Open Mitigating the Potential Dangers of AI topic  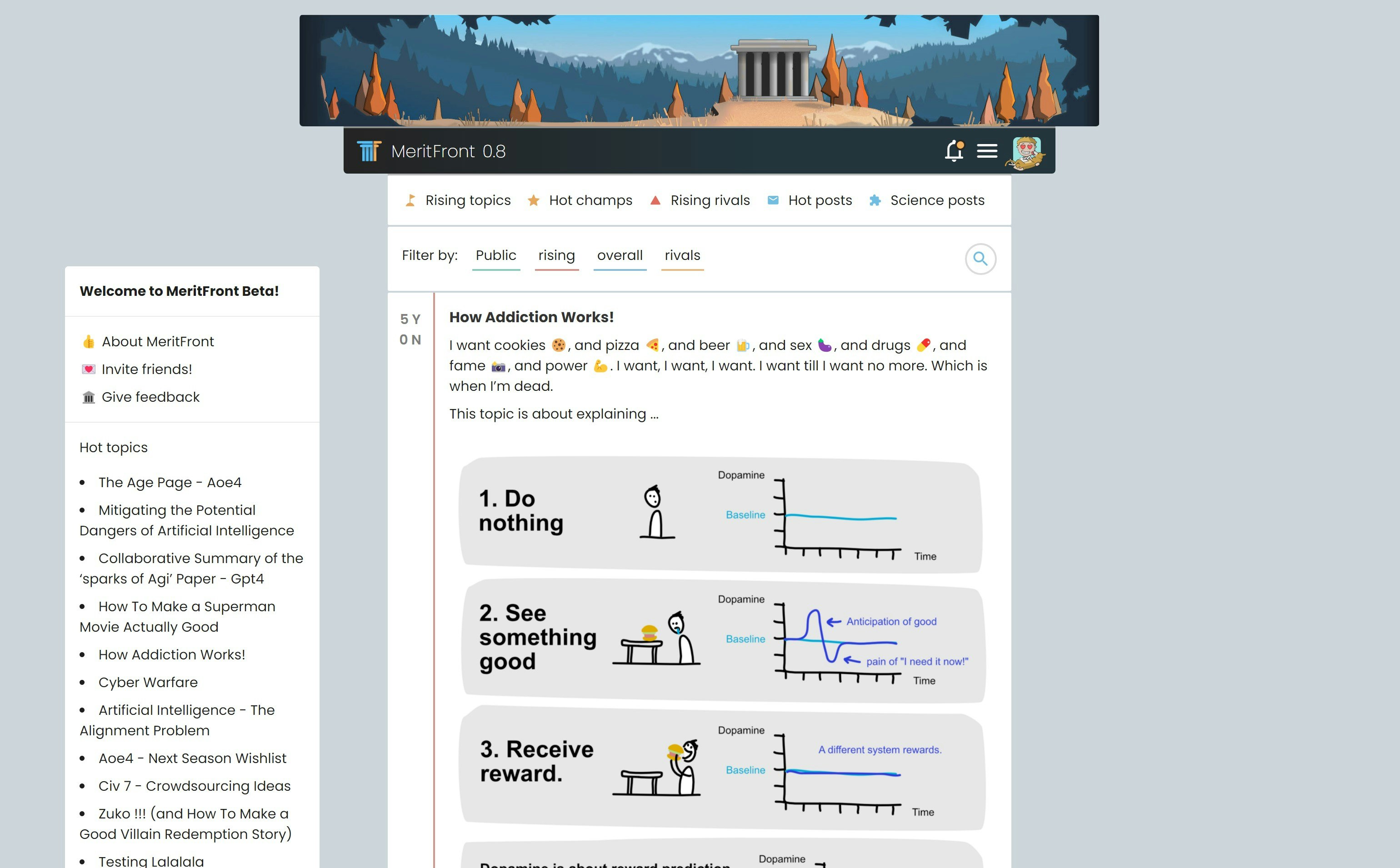[186, 520]
